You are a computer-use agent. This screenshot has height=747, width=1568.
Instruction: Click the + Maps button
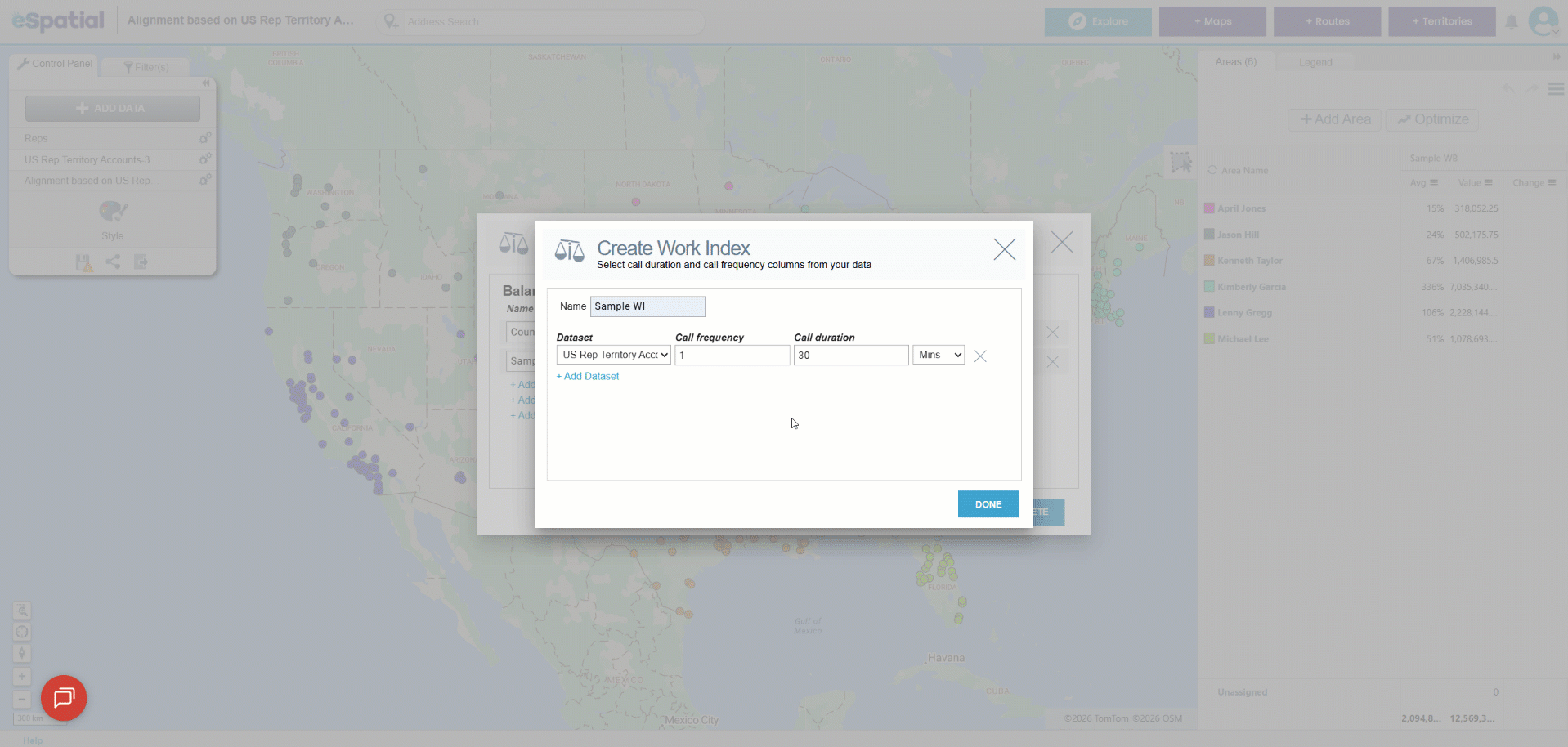pyautogui.click(x=1212, y=21)
